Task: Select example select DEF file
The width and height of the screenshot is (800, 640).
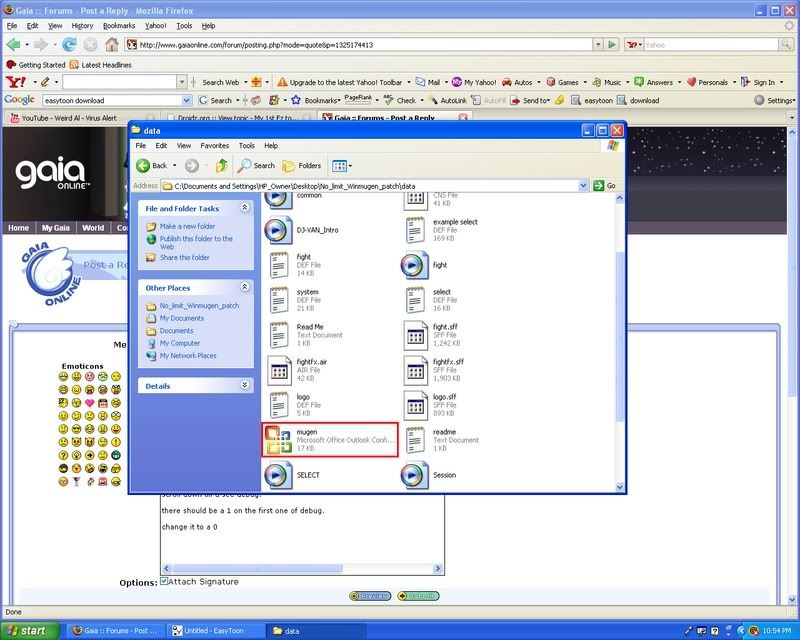Action: pyautogui.click(x=442, y=230)
